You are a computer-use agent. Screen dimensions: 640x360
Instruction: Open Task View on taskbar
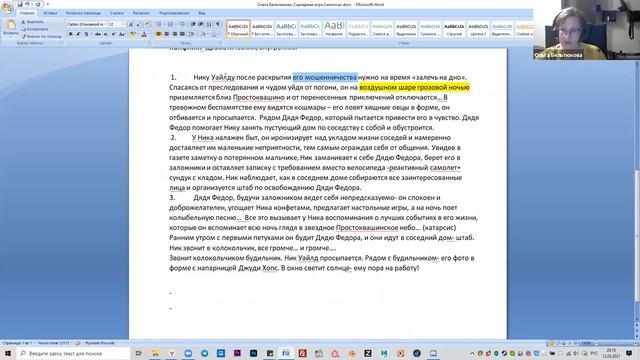pos(139,353)
